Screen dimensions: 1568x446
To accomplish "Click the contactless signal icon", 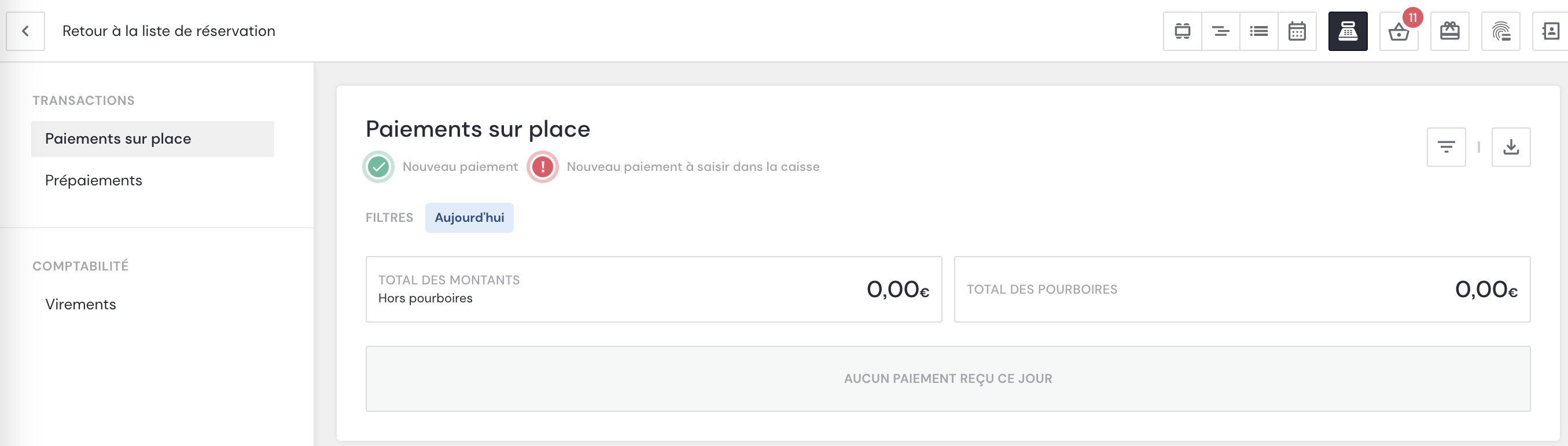I will (x=1501, y=31).
